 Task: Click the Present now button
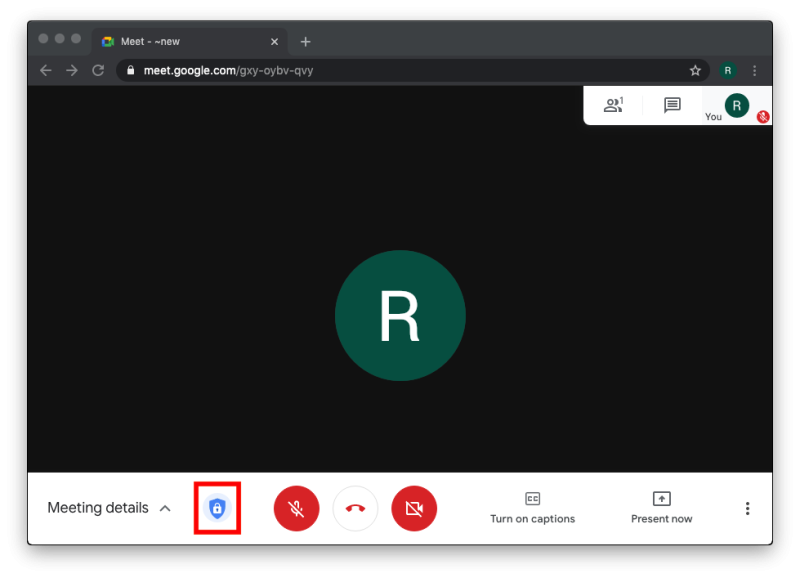(661, 508)
